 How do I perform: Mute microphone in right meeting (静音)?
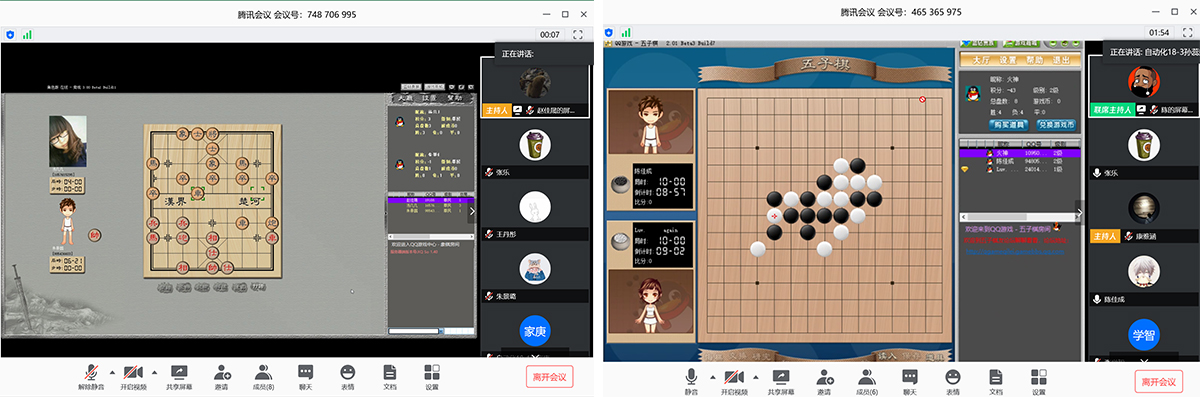pyautogui.click(x=691, y=378)
